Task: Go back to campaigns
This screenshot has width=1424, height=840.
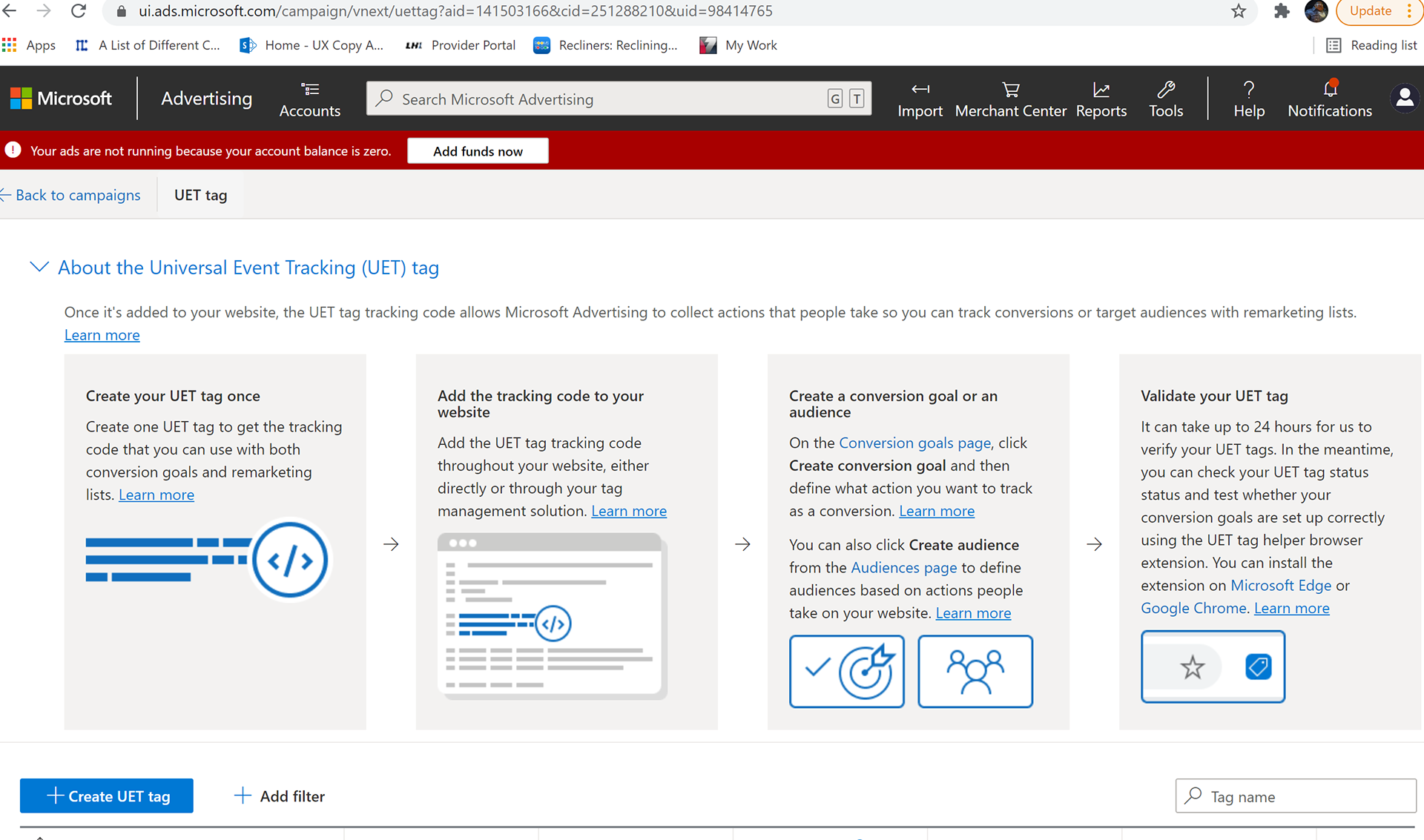Action: pyautogui.click(x=70, y=195)
